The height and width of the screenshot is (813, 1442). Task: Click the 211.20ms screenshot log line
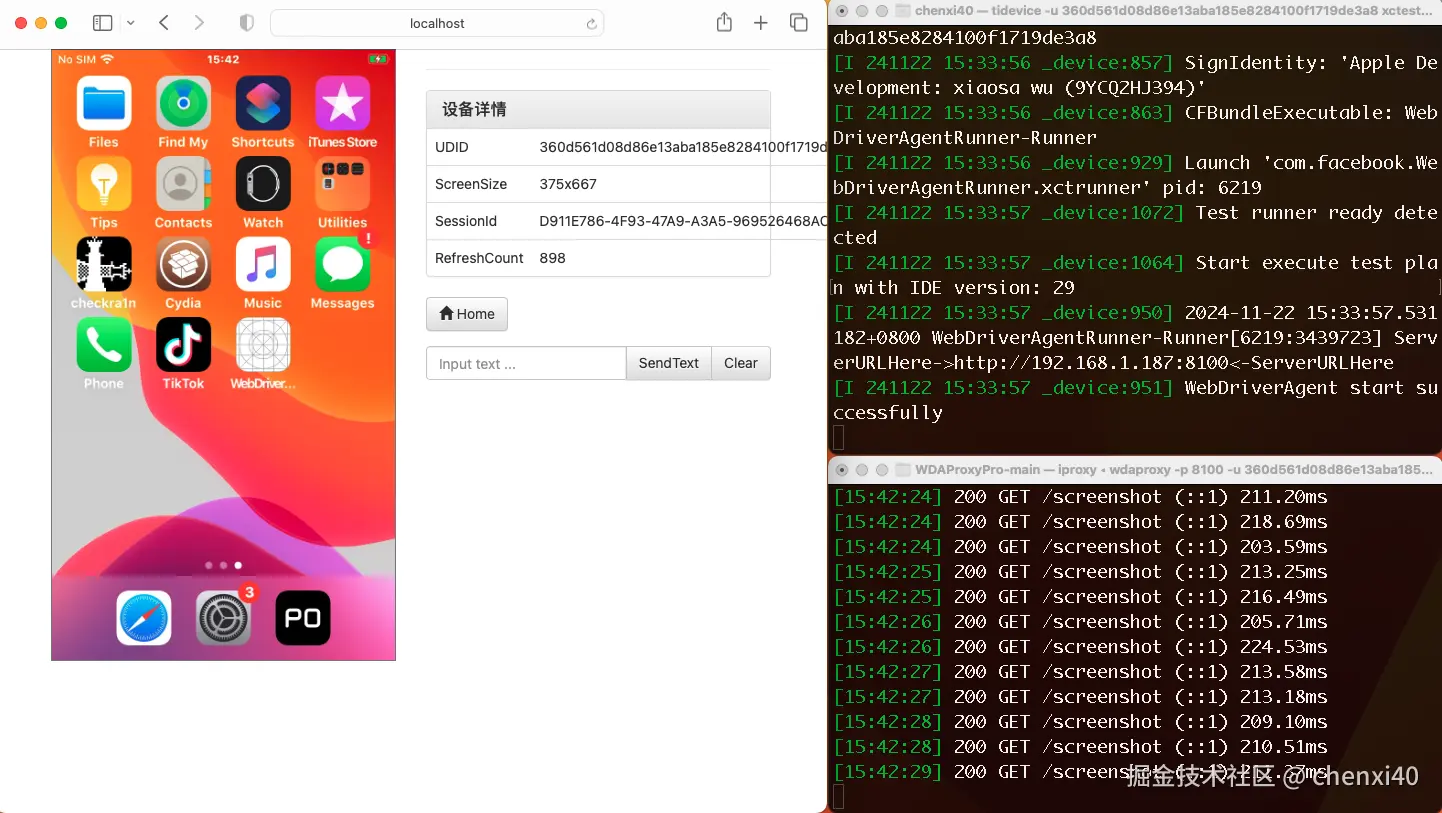click(1081, 497)
